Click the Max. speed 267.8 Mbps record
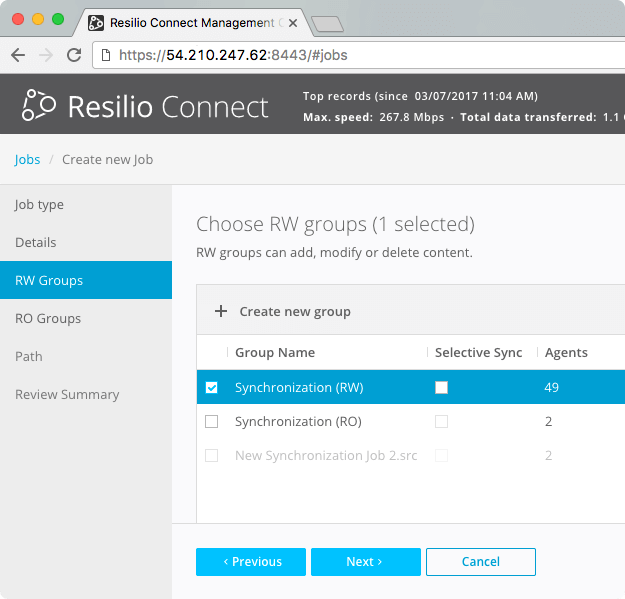 [373, 117]
